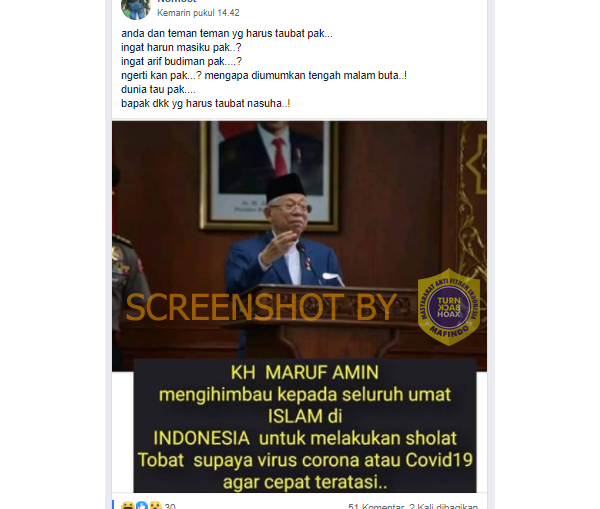Click post line "ingat arif budiman pak....?"
The height and width of the screenshot is (509, 600).
pyautogui.click(x=181, y=62)
